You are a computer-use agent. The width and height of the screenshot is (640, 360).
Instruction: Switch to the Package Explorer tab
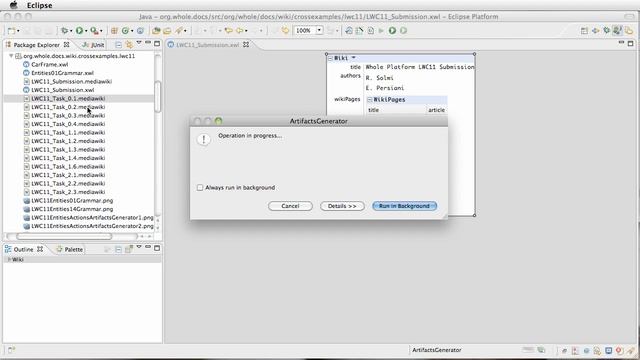pyautogui.click(x=37, y=45)
